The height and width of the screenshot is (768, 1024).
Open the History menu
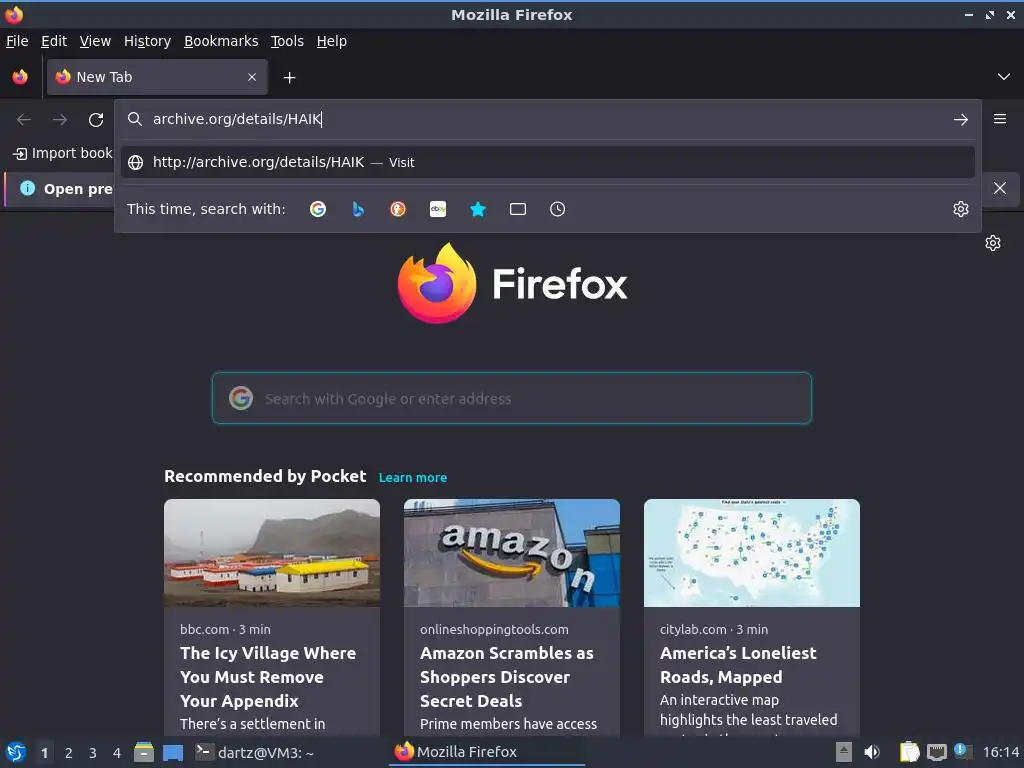(148, 41)
